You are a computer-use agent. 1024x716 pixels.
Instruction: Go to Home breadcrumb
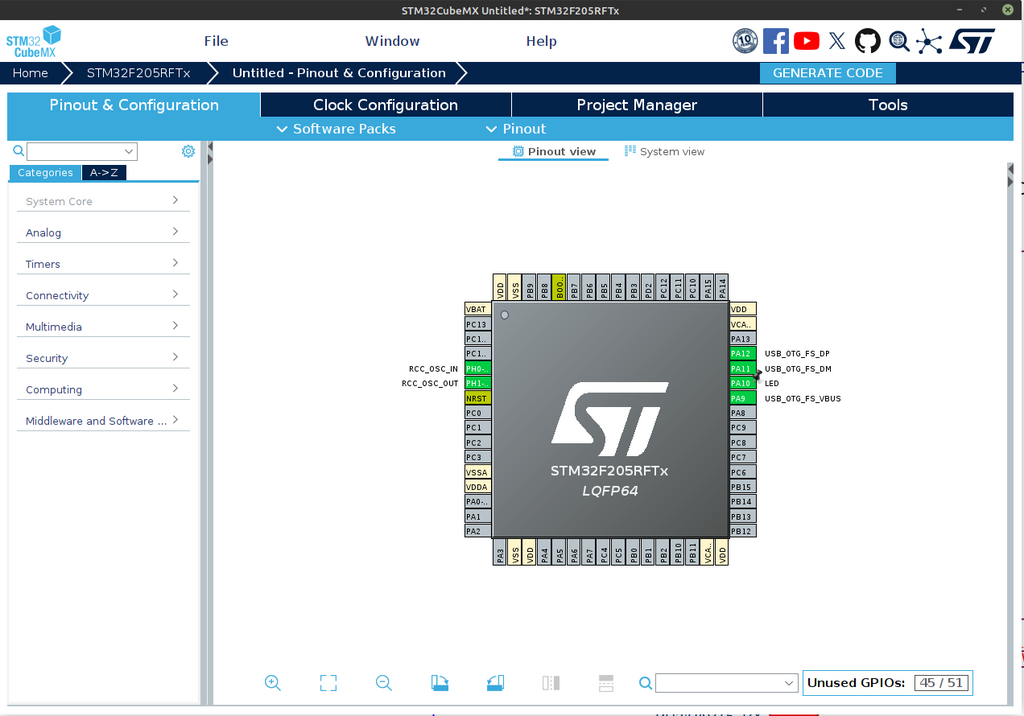click(x=30, y=73)
